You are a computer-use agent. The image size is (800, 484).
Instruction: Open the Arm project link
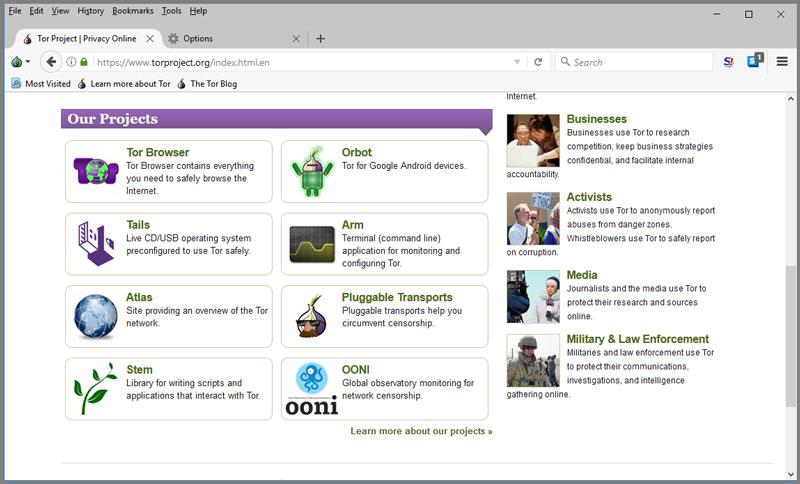click(353, 224)
